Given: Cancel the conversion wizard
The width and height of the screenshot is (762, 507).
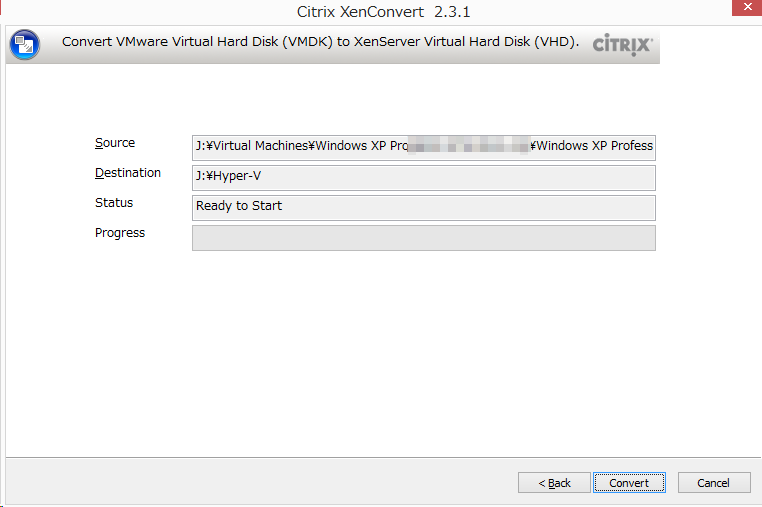Looking at the screenshot, I should click(x=713, y=483).
